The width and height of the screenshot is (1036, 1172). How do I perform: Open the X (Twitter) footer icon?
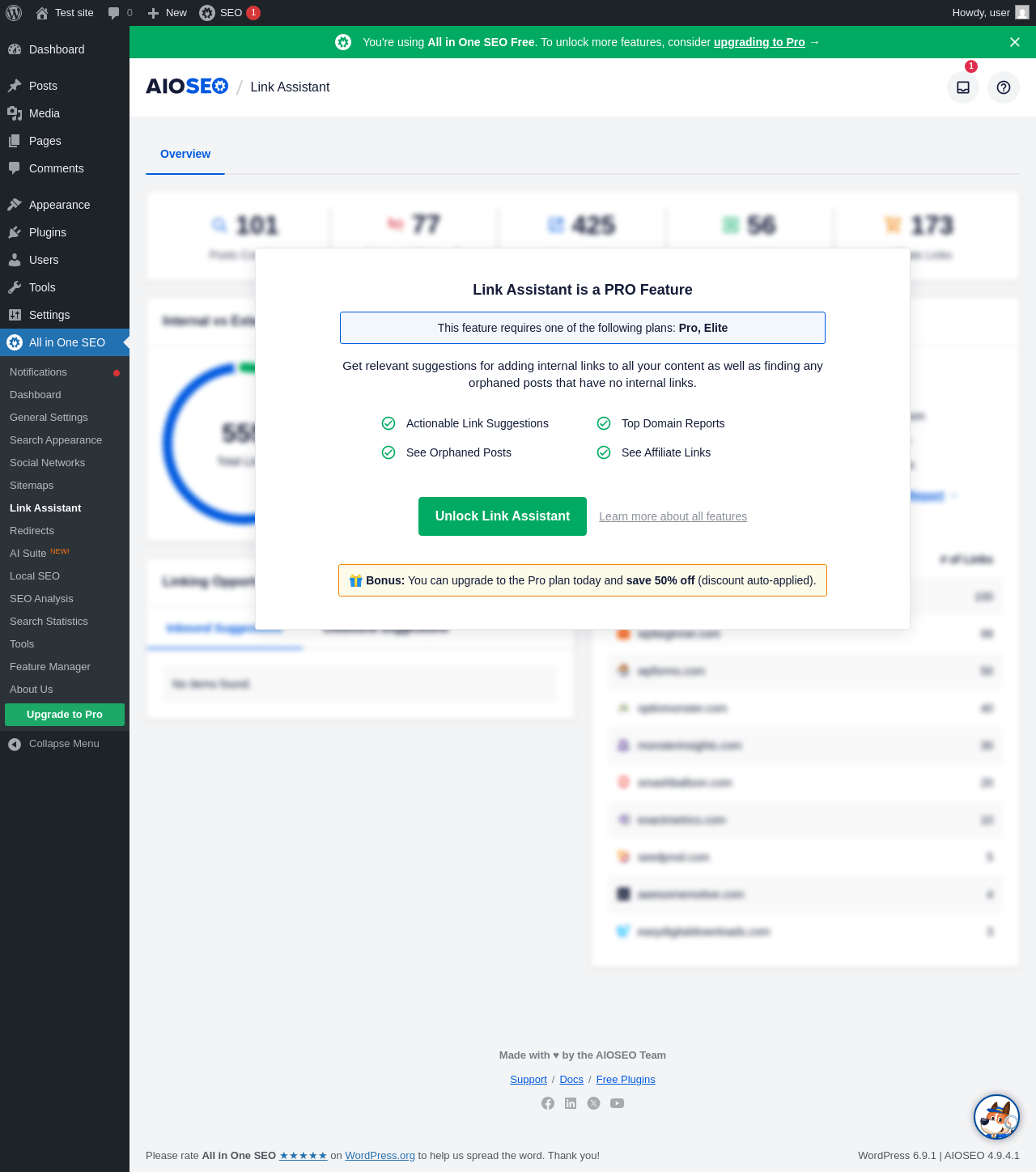(x=593, y=1103)
